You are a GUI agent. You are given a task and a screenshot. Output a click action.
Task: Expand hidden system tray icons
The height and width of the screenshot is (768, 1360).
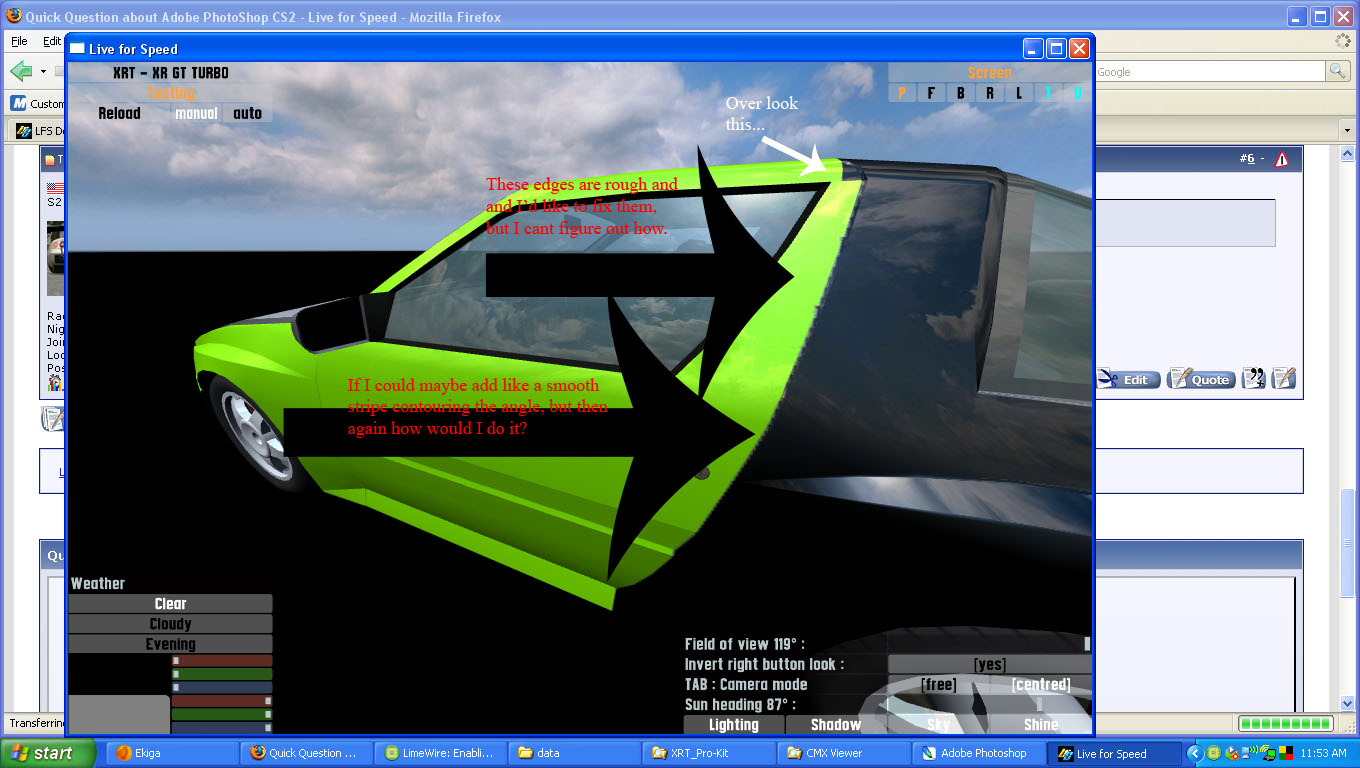(x=1194, y=753)
